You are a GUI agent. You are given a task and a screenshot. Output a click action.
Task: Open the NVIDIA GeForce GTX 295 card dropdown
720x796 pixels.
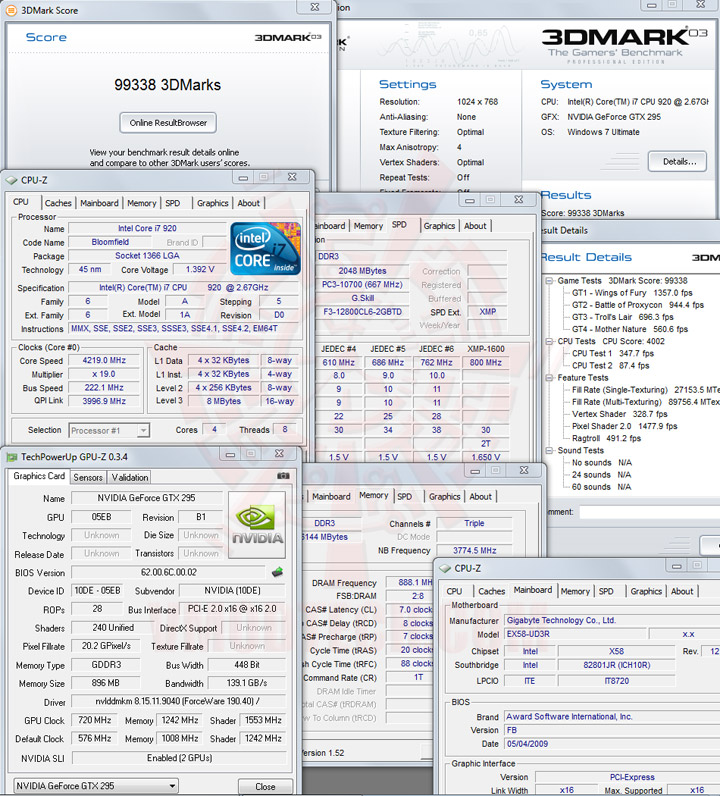172,786
